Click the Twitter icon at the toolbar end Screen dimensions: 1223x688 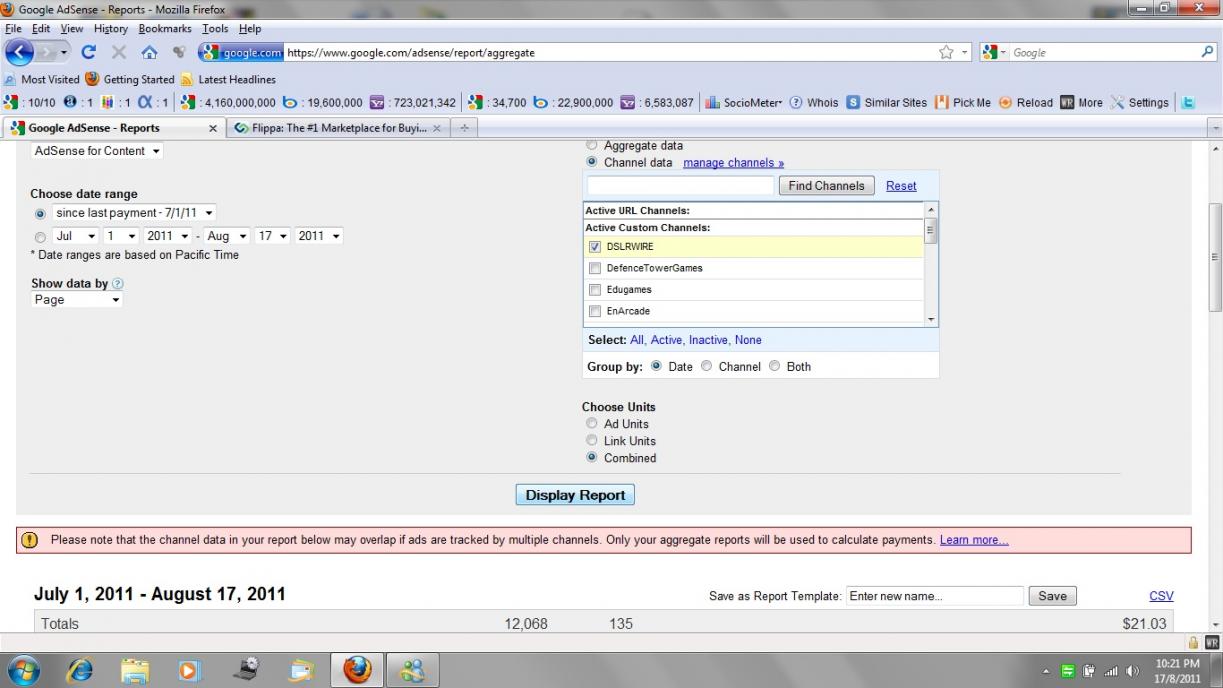(x=1188, y=102)
